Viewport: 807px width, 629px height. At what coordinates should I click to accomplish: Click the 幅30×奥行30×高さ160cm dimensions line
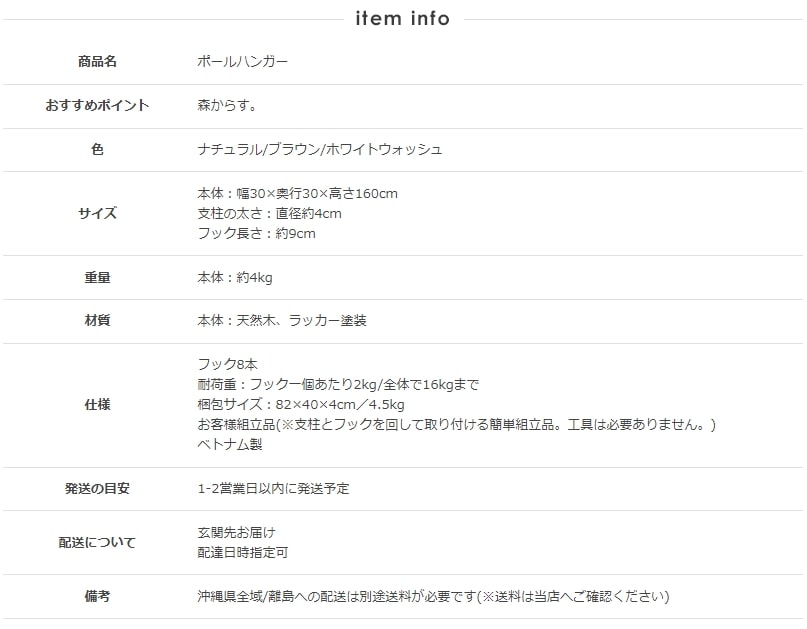[298, 193]
